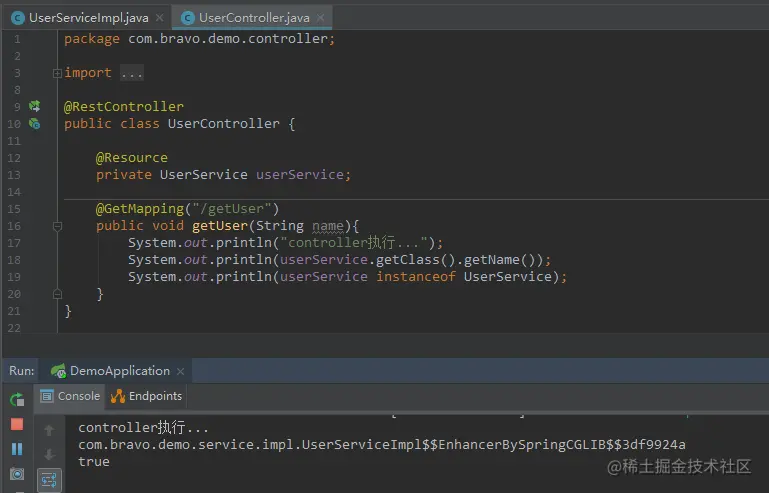This screenshot has width=769, height=493.
Task: Click the Console tab icon
Action: click(x=47, y=396)
